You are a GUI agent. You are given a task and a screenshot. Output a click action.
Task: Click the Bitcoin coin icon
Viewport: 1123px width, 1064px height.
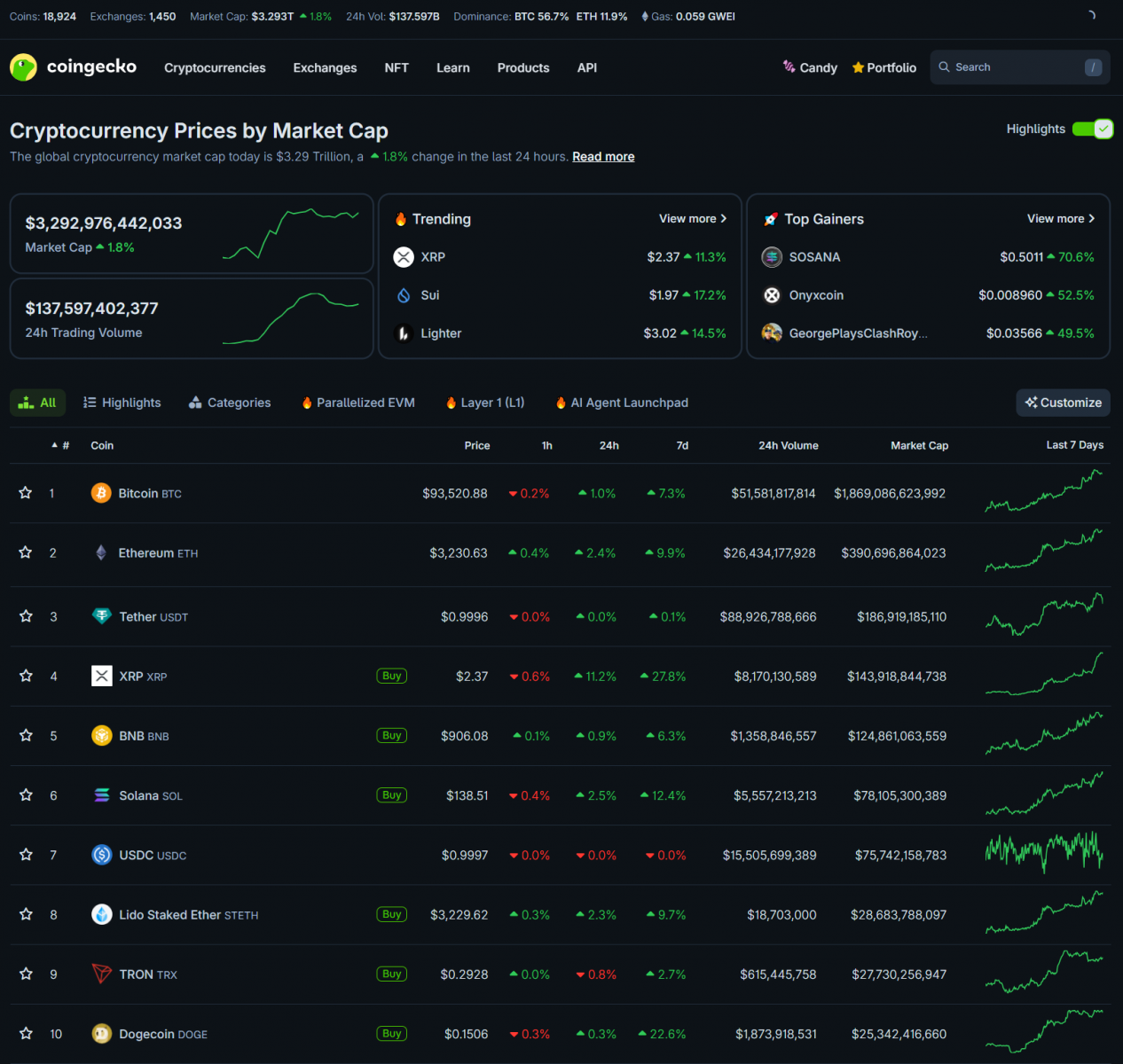[101, 493]
